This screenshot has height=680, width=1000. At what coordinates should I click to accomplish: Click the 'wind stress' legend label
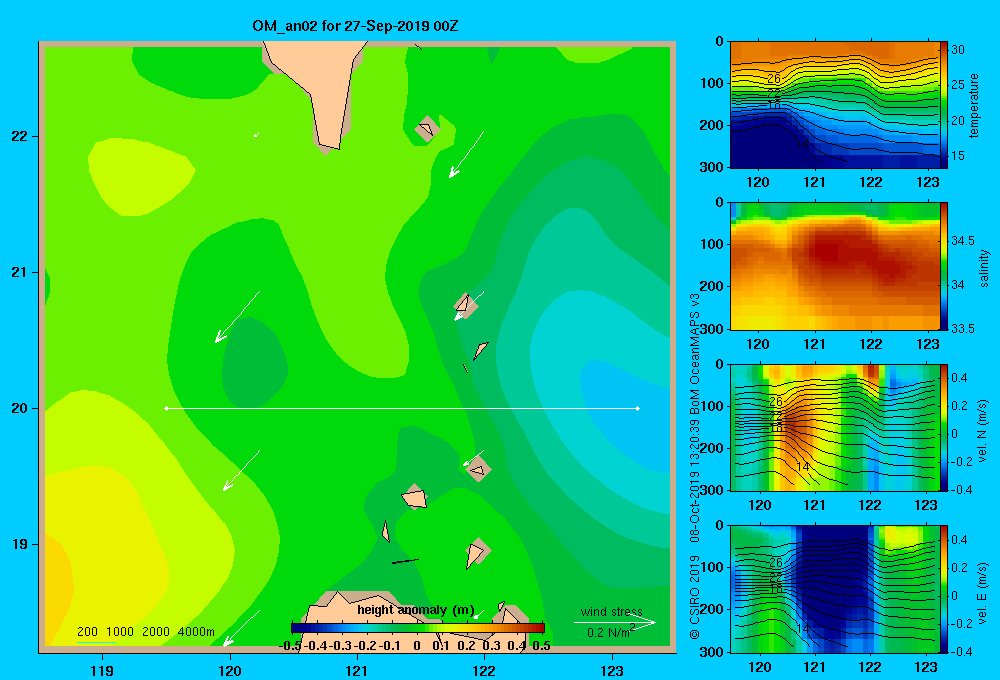point(612,612)
